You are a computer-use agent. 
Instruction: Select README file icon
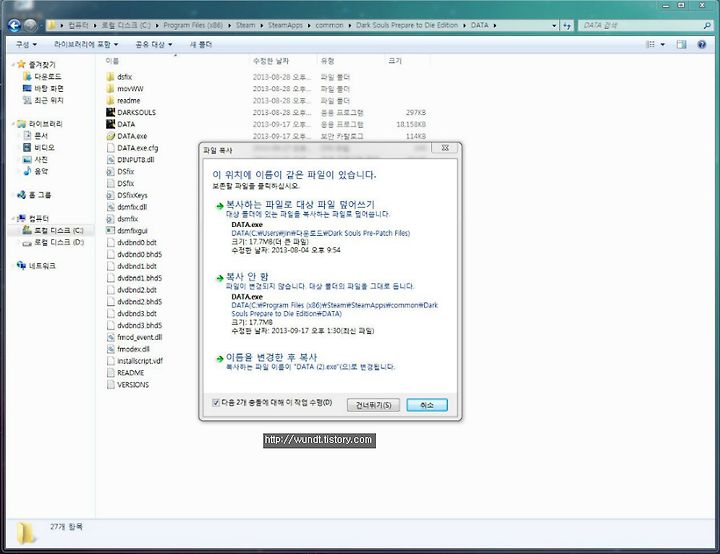point(110,373)
